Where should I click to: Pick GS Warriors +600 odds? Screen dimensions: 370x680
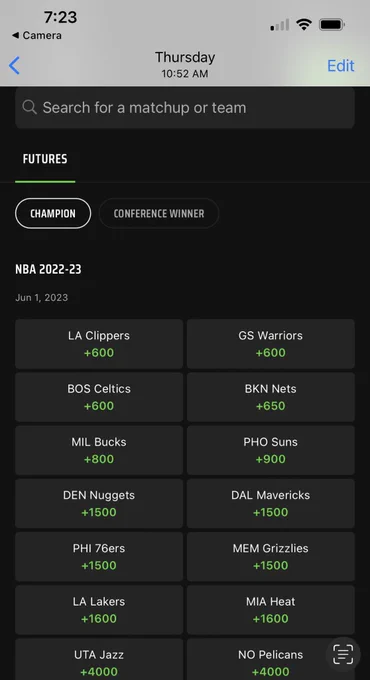(x=271, y=344)
